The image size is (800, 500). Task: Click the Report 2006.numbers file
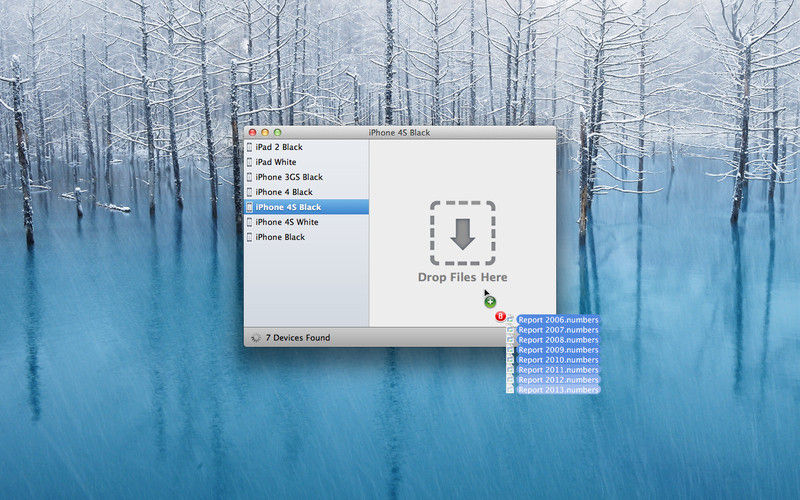click(x=558, y=320)
